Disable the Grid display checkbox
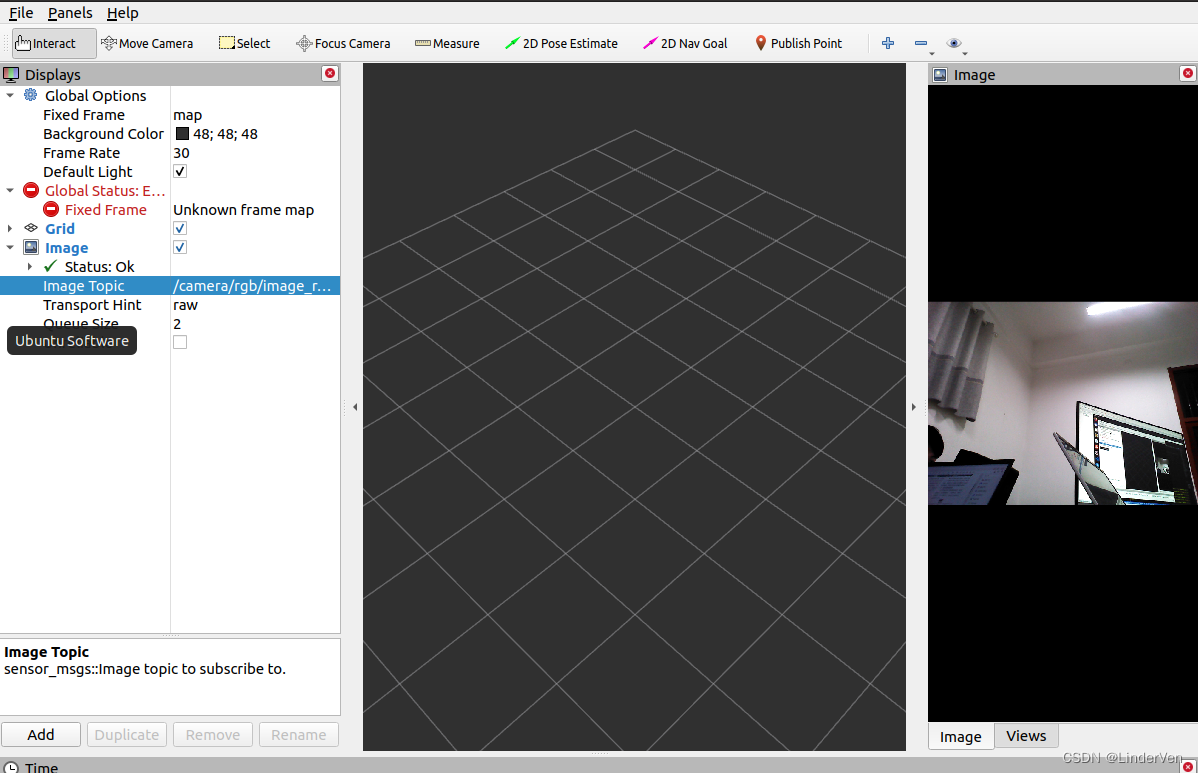The width and height of the screenshot is (1198, 773). 180,228
